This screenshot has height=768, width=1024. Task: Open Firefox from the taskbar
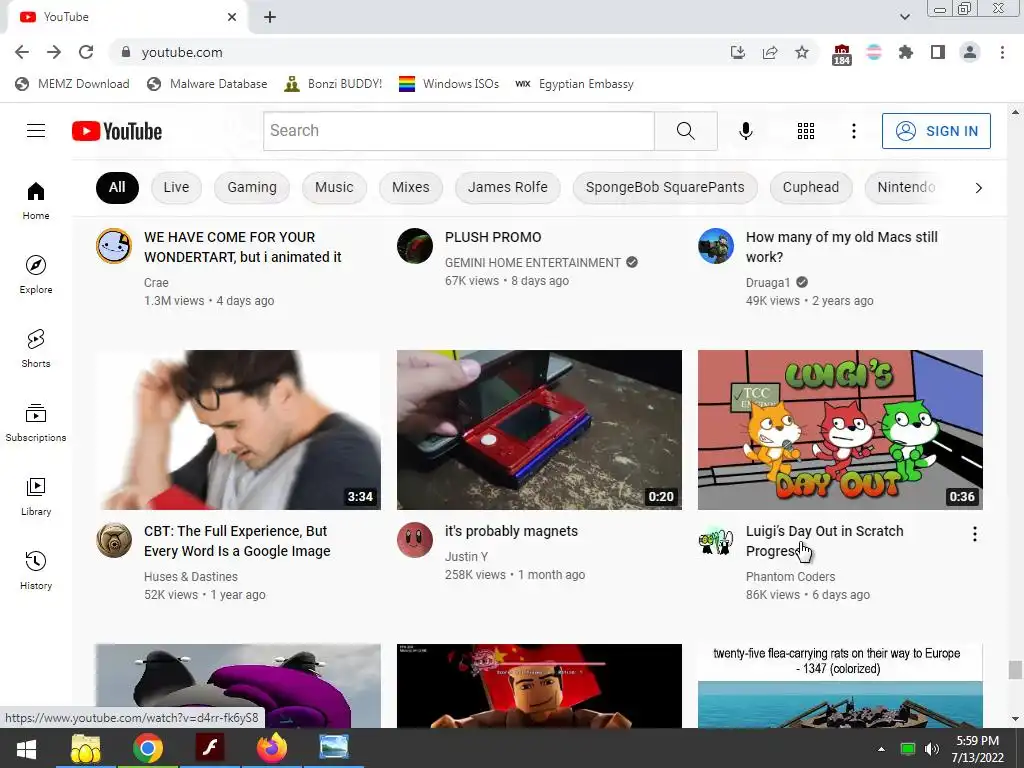coord(272,748)
